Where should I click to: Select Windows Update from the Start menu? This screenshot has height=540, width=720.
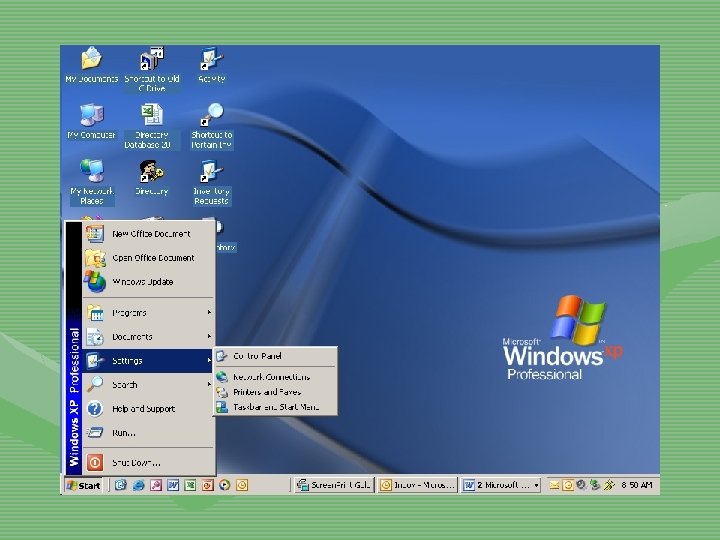click(149, 281)
